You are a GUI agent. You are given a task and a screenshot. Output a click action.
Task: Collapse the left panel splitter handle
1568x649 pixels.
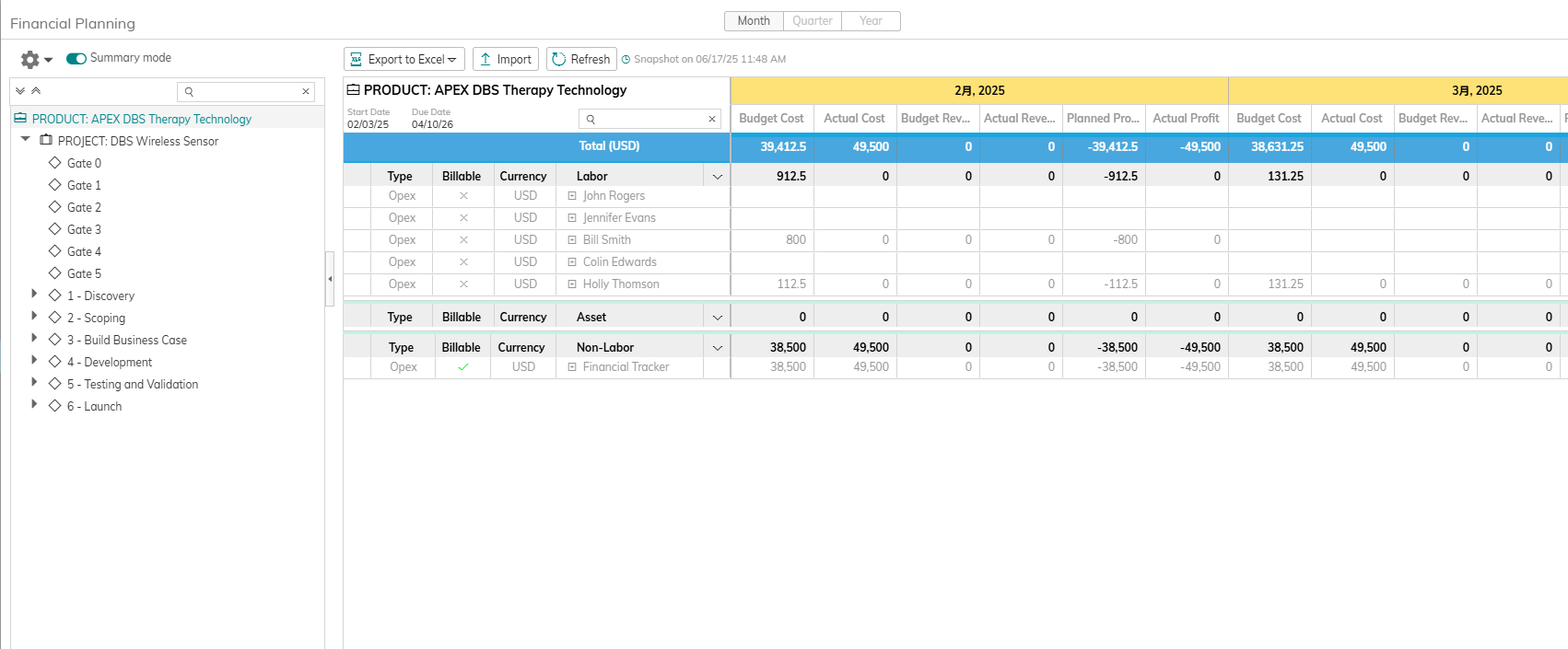tap(330, 278)
